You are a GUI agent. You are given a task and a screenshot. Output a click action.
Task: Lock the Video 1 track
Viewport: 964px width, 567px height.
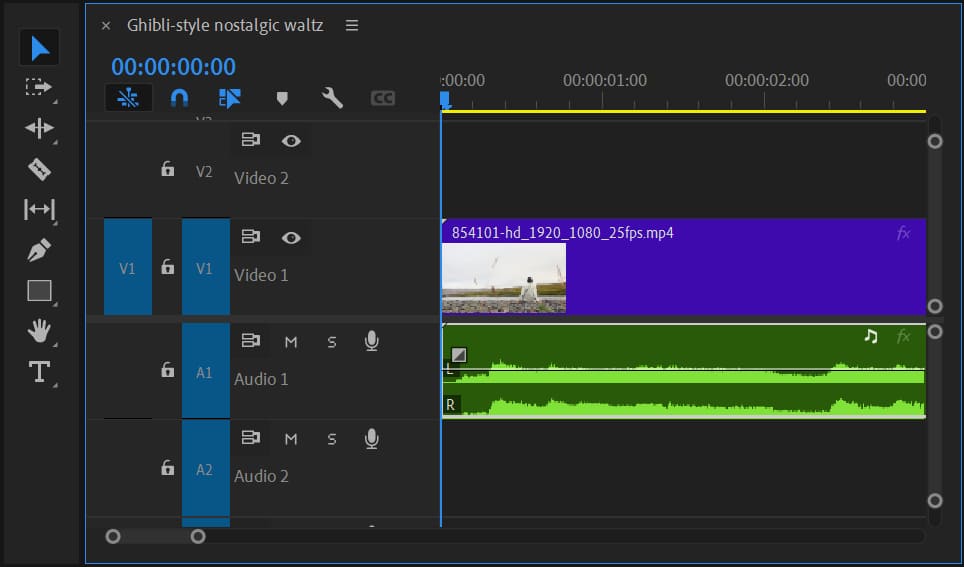167,266
